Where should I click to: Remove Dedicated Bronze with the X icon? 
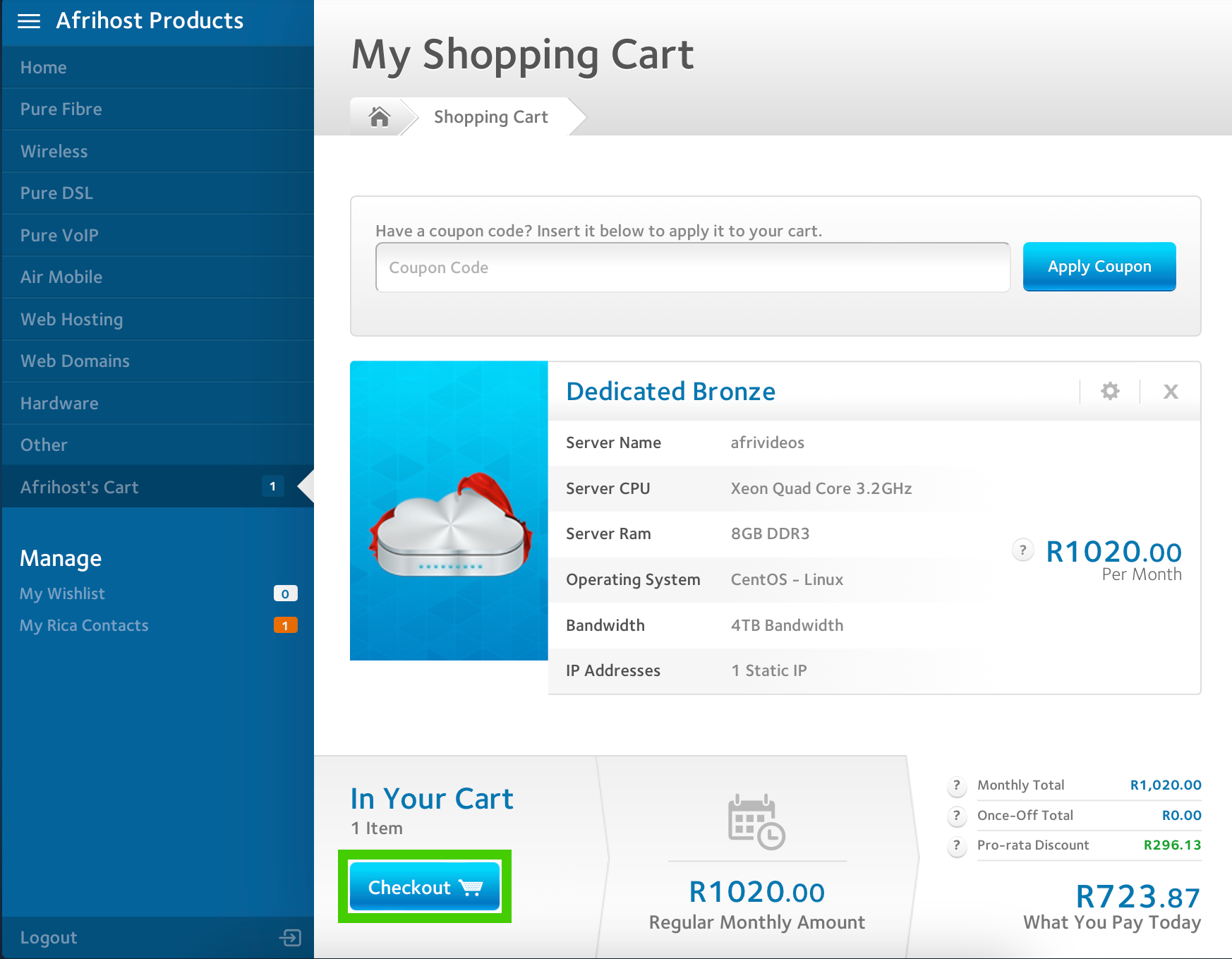(1171, 392)
